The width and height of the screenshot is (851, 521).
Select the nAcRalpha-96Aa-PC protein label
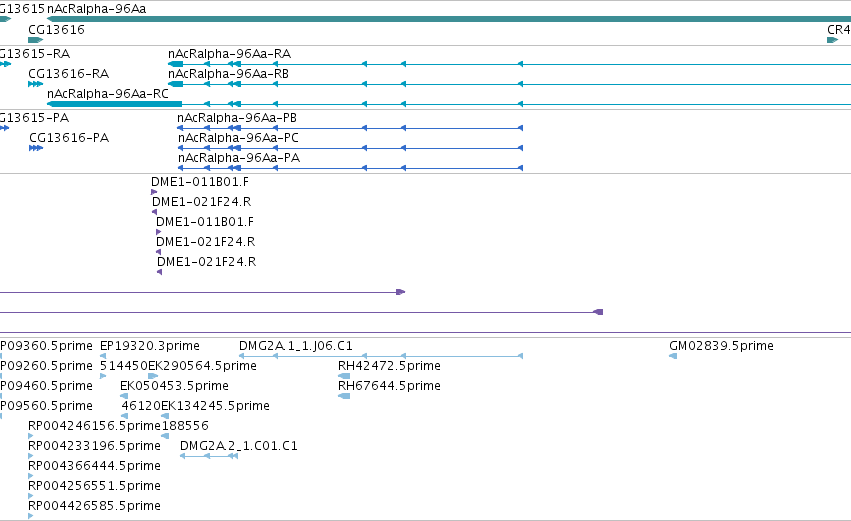[x=238, y=138]
